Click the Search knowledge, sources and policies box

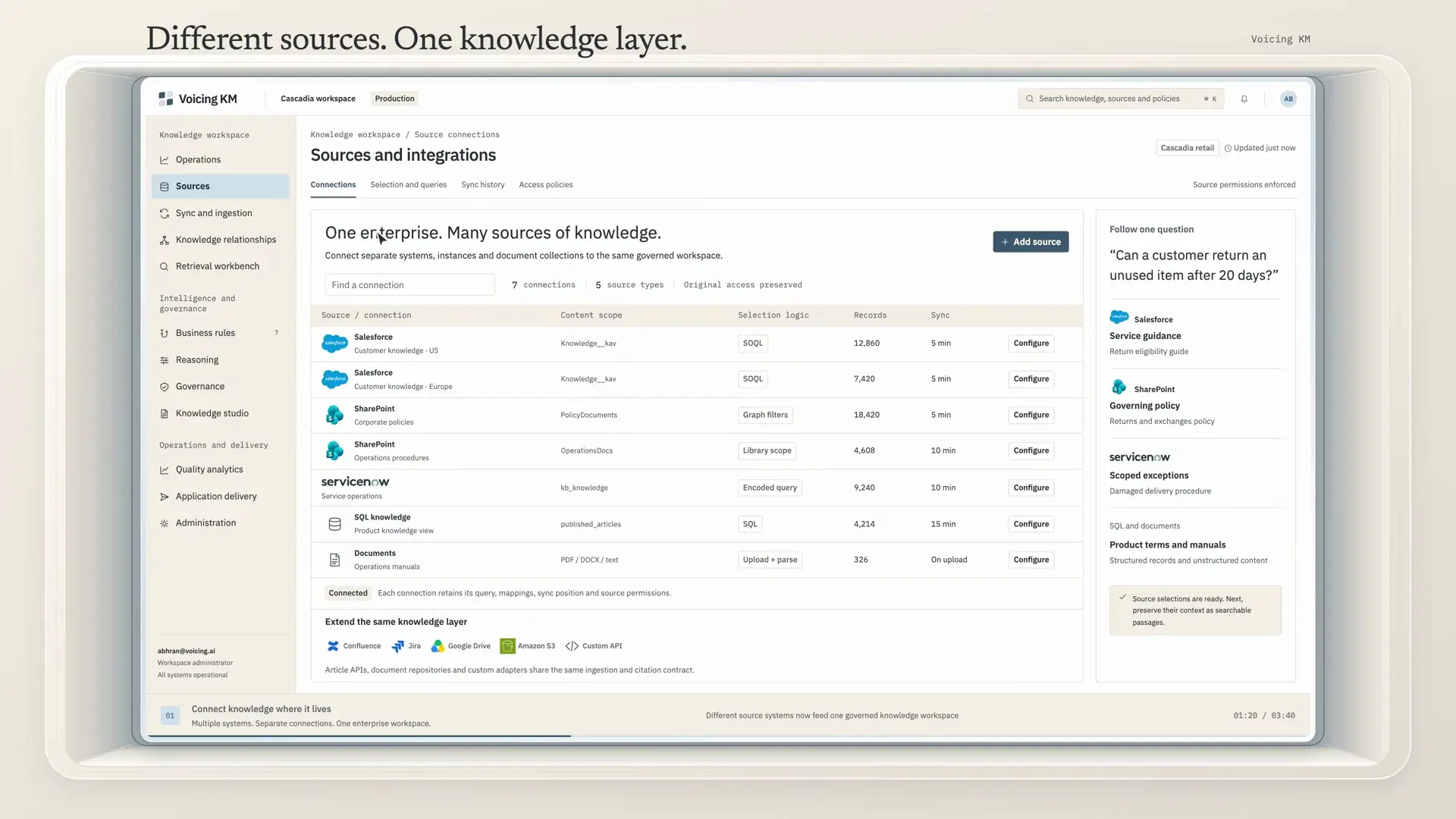[1120, 99]
